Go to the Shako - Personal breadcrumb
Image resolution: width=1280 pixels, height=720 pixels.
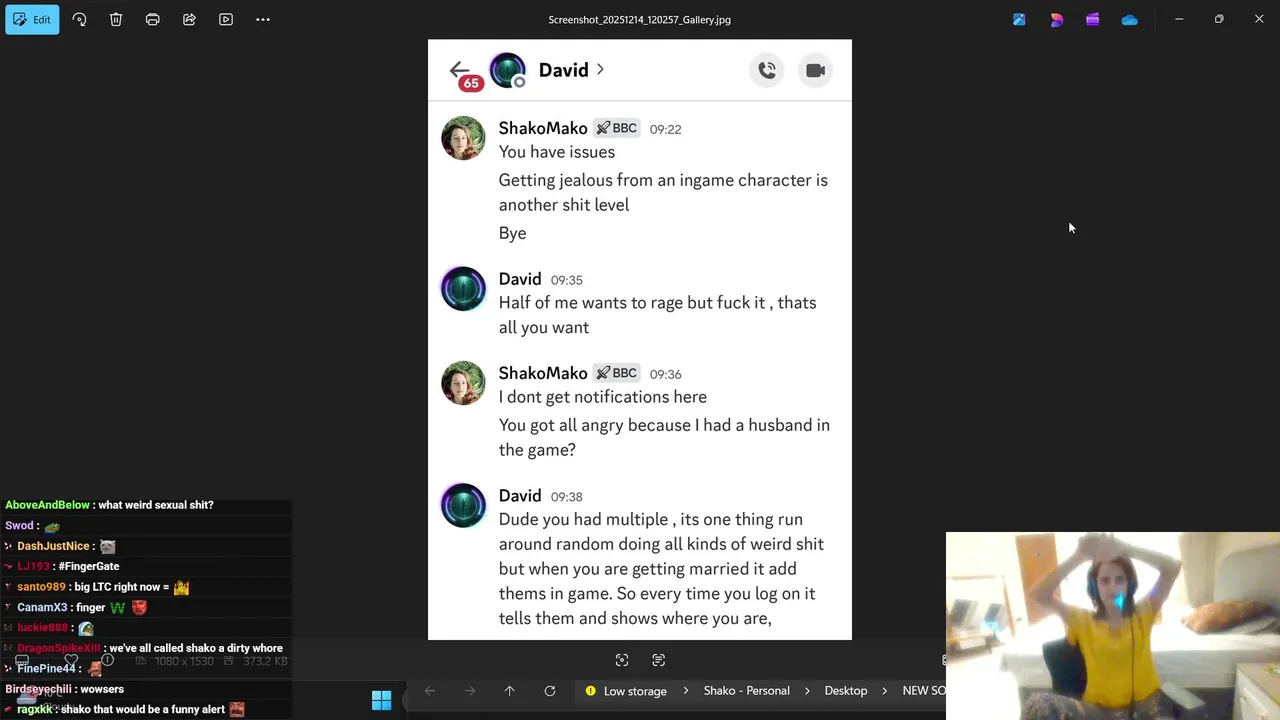pos(747,691)
